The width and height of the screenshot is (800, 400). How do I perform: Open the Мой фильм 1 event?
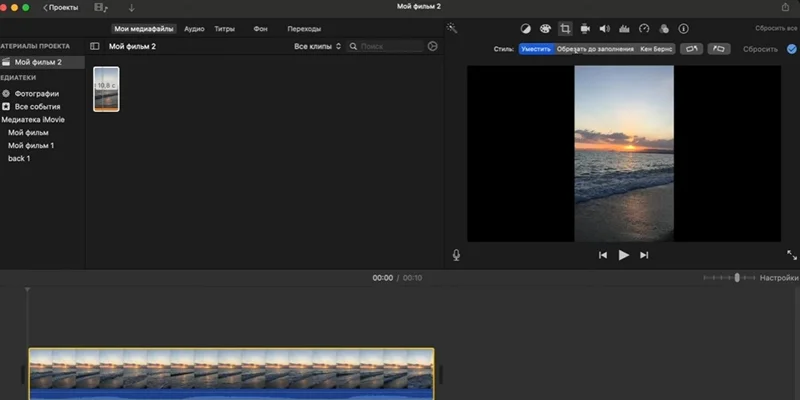[31, 145]
